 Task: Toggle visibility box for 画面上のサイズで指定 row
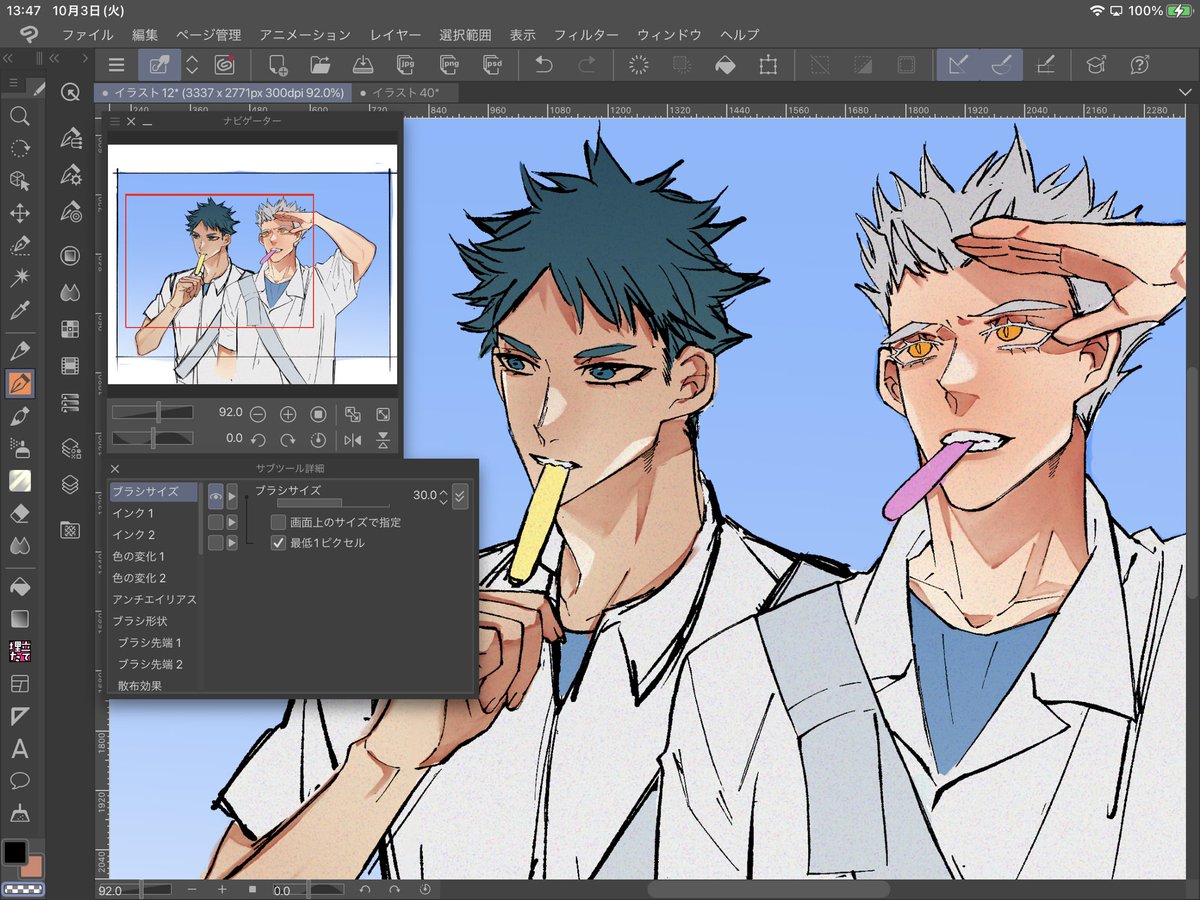[215, 522]
